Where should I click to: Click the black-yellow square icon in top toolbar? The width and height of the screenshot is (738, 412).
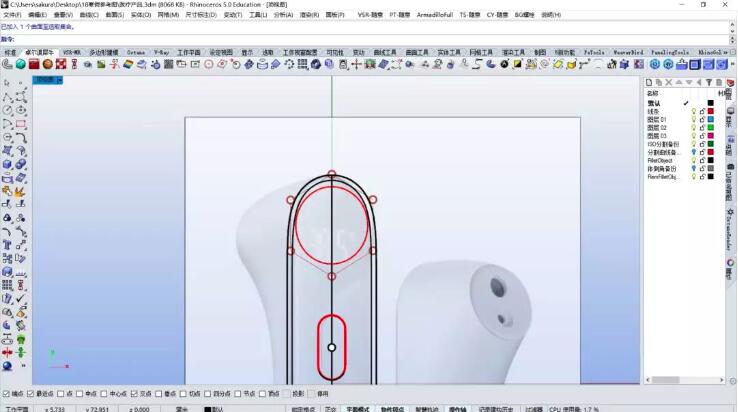pyautogui.click(x=517, y=65)
